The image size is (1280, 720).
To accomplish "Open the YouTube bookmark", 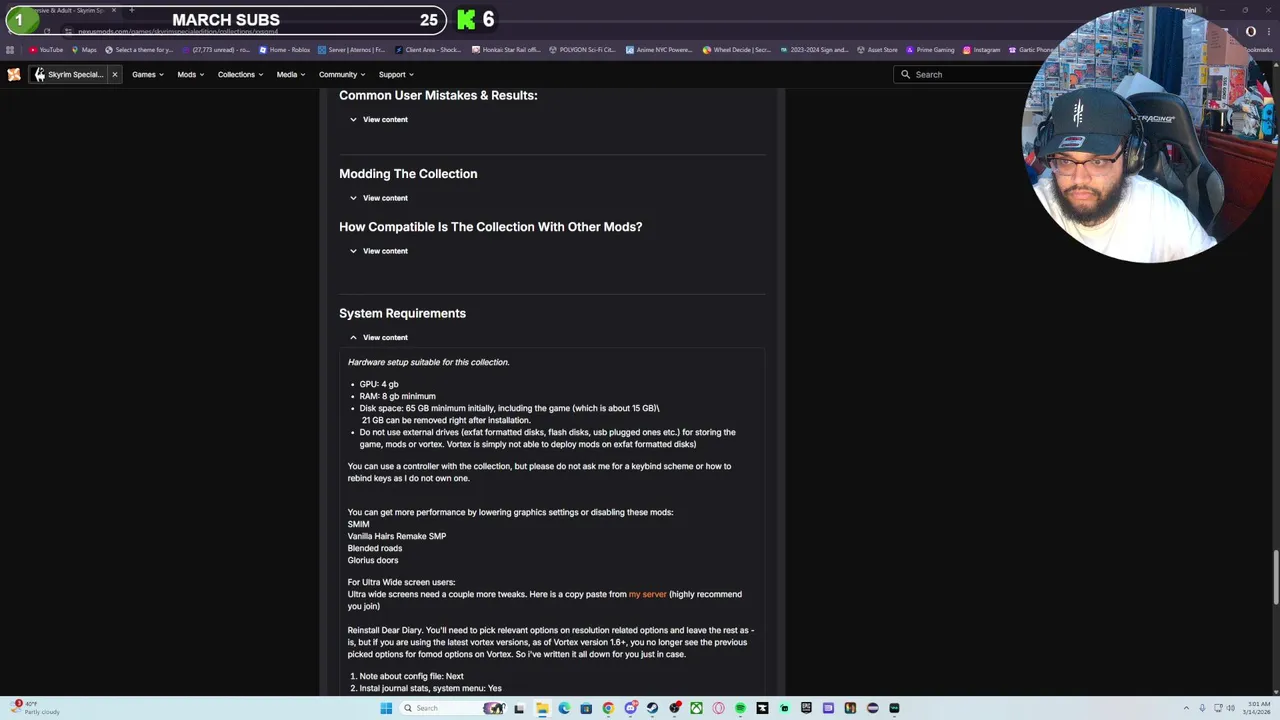I will [46, 49].
